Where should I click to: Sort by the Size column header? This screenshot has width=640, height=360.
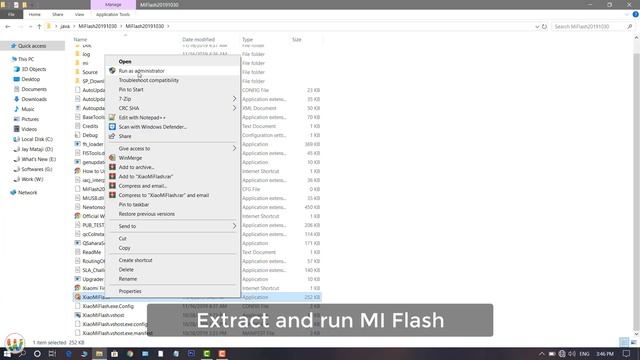click(x=297, y=40)
